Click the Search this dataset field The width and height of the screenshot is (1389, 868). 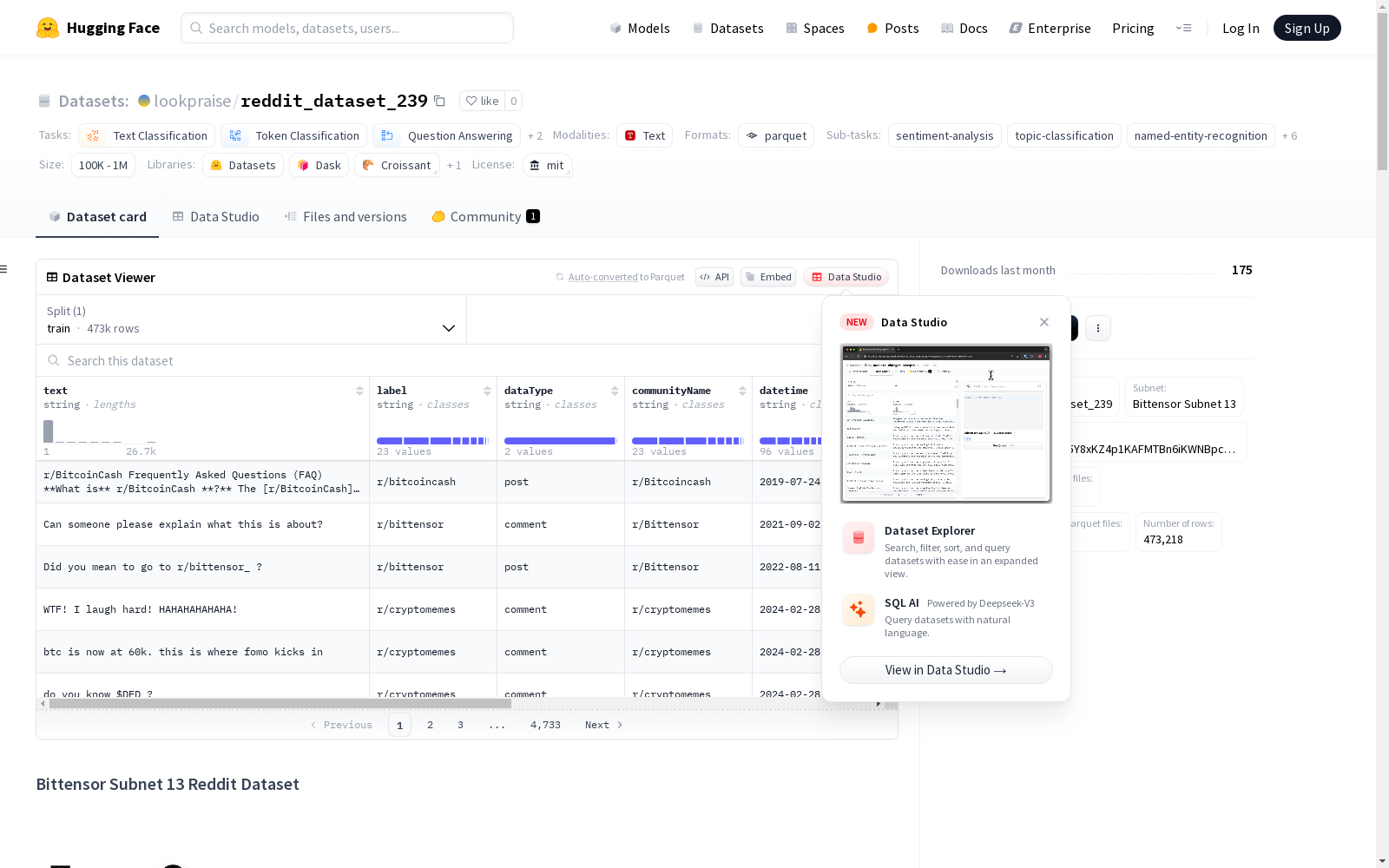pyautogui.click(x=430, y=360)
